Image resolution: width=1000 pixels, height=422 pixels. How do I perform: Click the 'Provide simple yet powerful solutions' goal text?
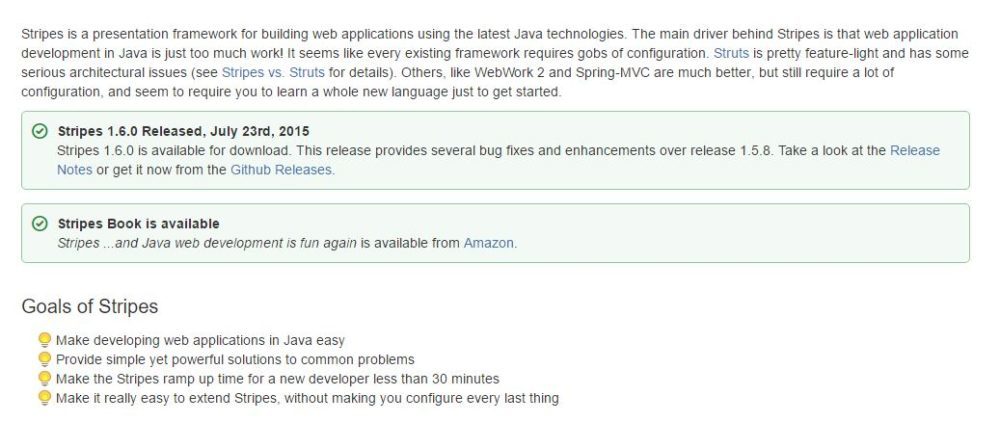[x=235, y=359]
